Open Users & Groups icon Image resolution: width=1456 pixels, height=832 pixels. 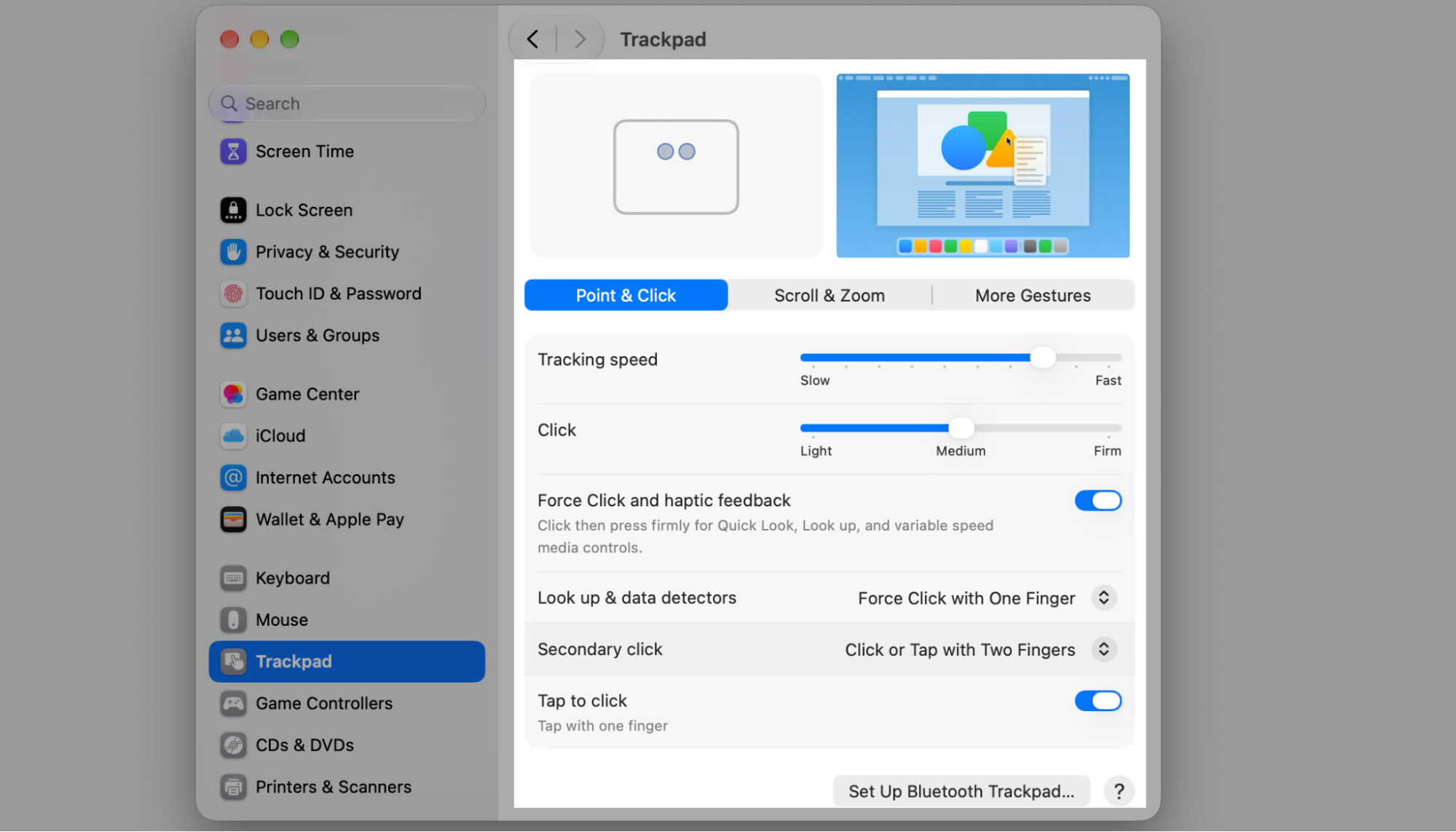pyautogui.click(x=233, y=336)
